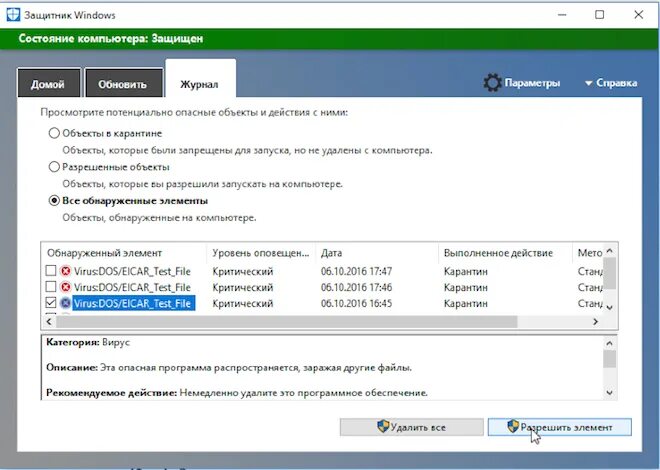Click the Удалить все button
Viewport: 660px width, 470px height.
pyautogui.click(x=411, y=427)
